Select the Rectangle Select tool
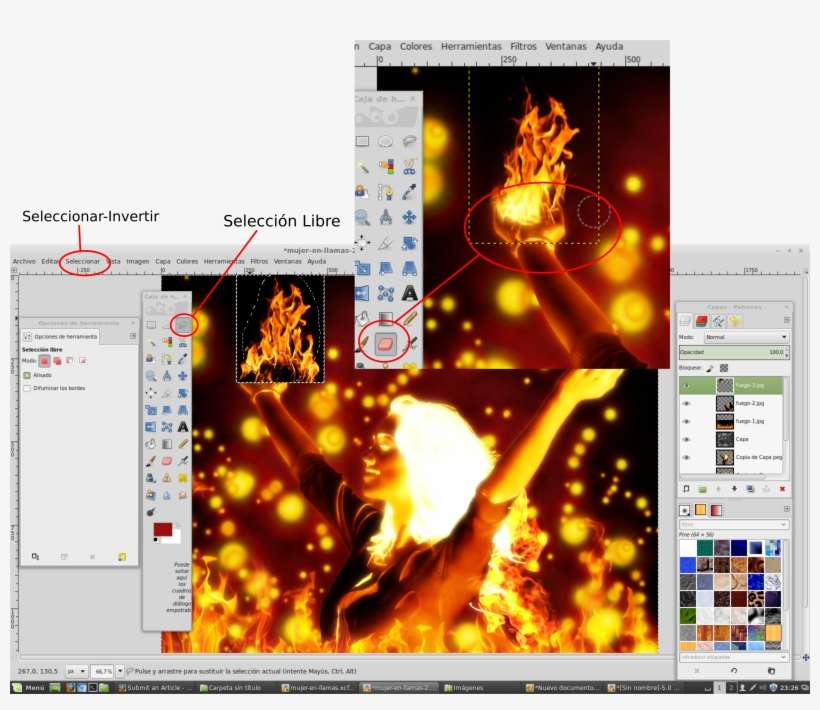 (152, 324)
